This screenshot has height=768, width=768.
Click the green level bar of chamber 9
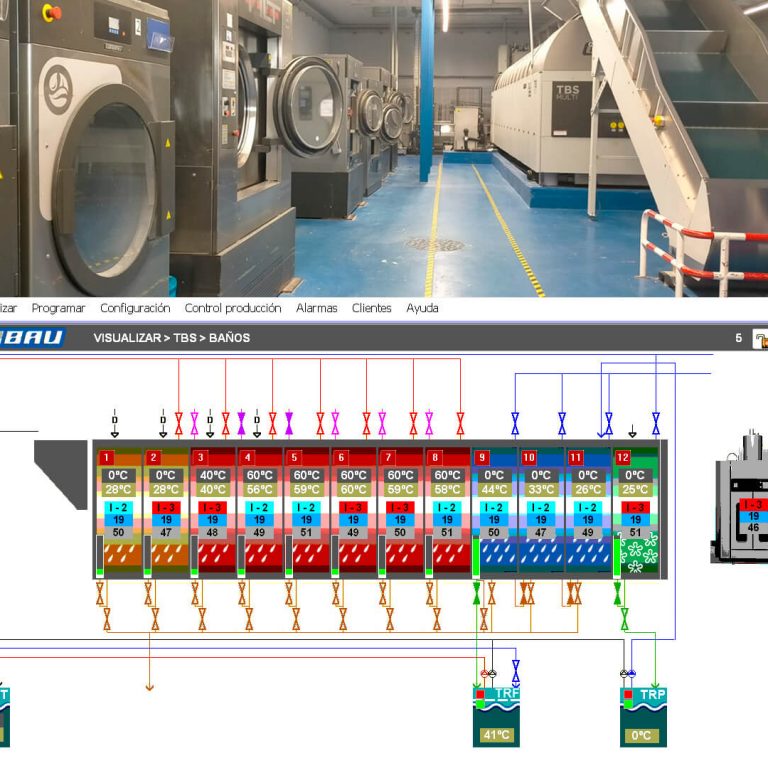(x=475, y=556)
